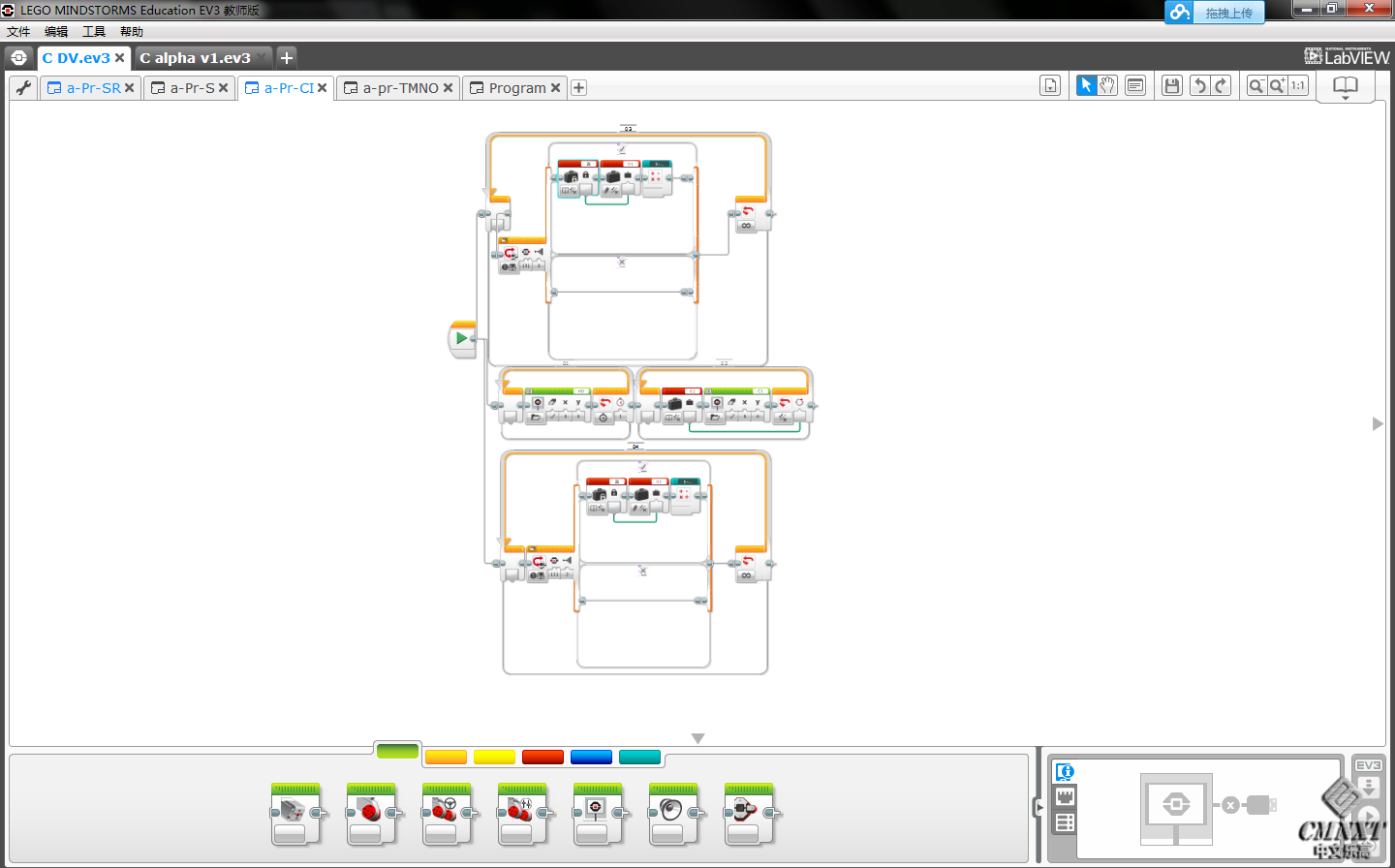
Task: Zoom in on the canvas
Action: pos(1277,85)
